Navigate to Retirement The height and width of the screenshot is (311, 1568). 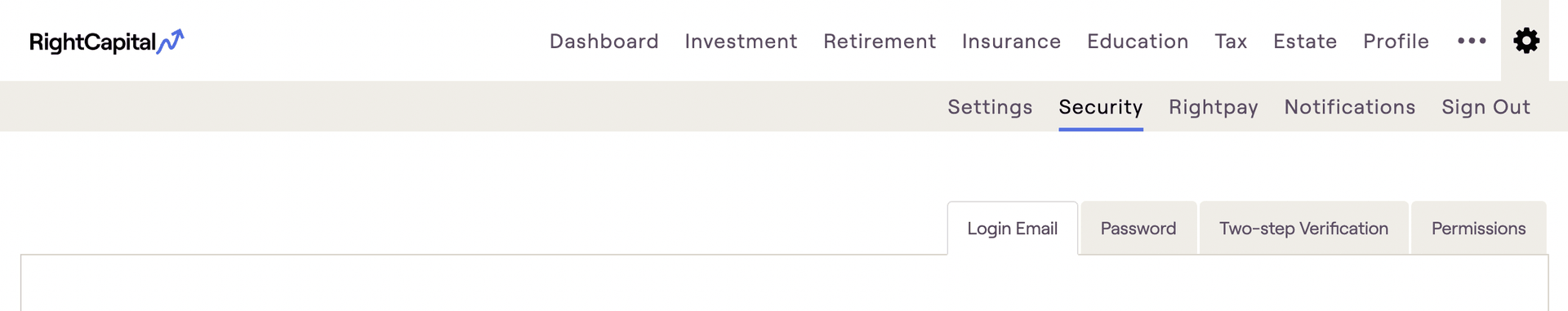pyautogui.click(x=880, y=41)
